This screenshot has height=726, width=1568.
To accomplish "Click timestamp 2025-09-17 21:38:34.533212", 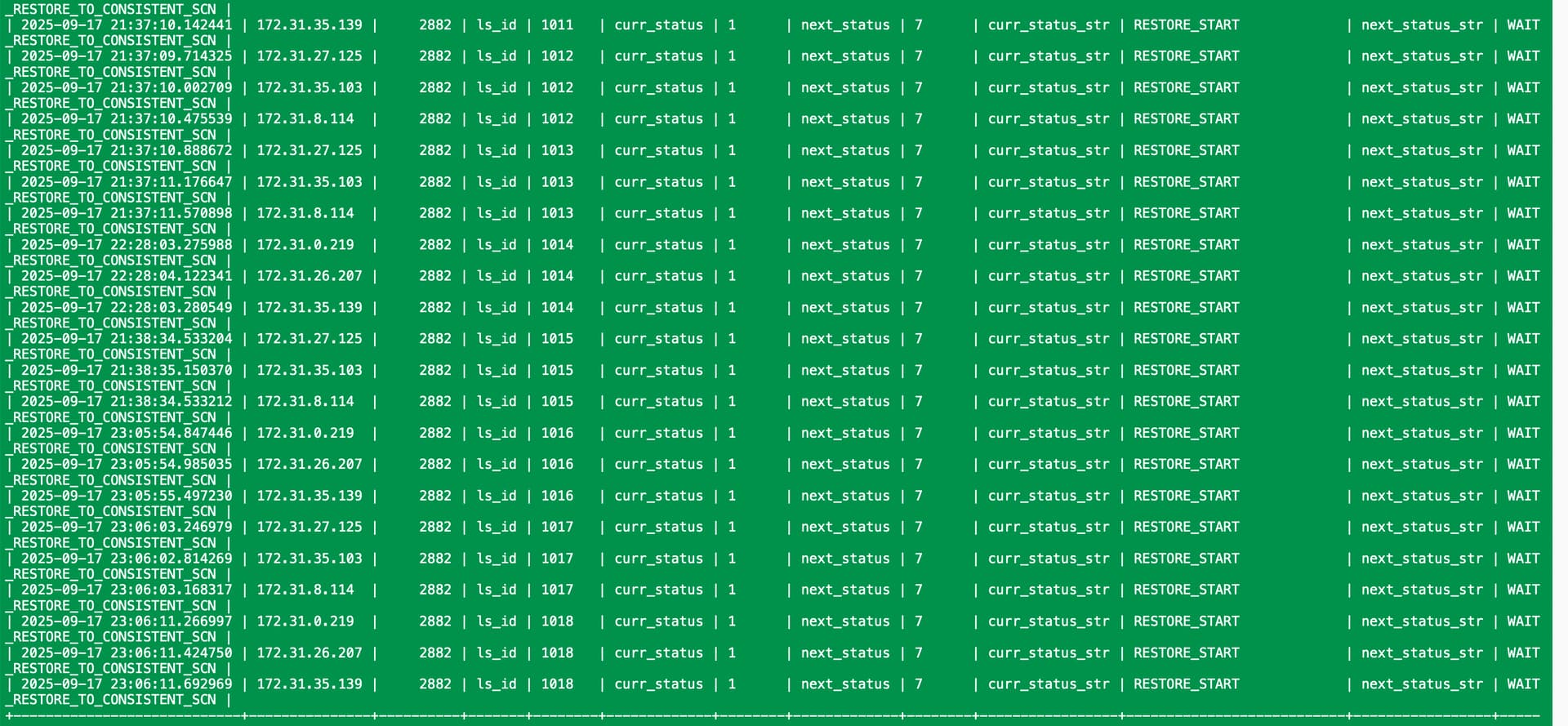I will pos(127,402).
